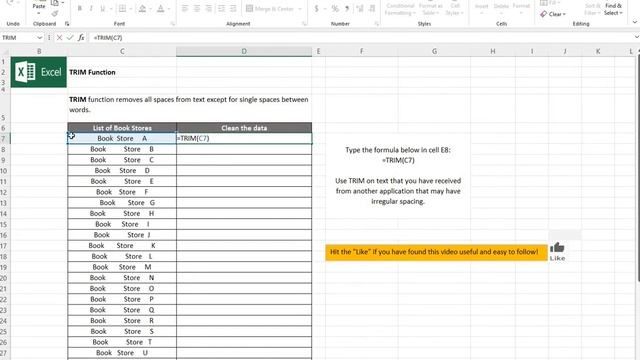Open the Font Color dropdown arrow
The image size is (640, 360).
pos(169,9)
